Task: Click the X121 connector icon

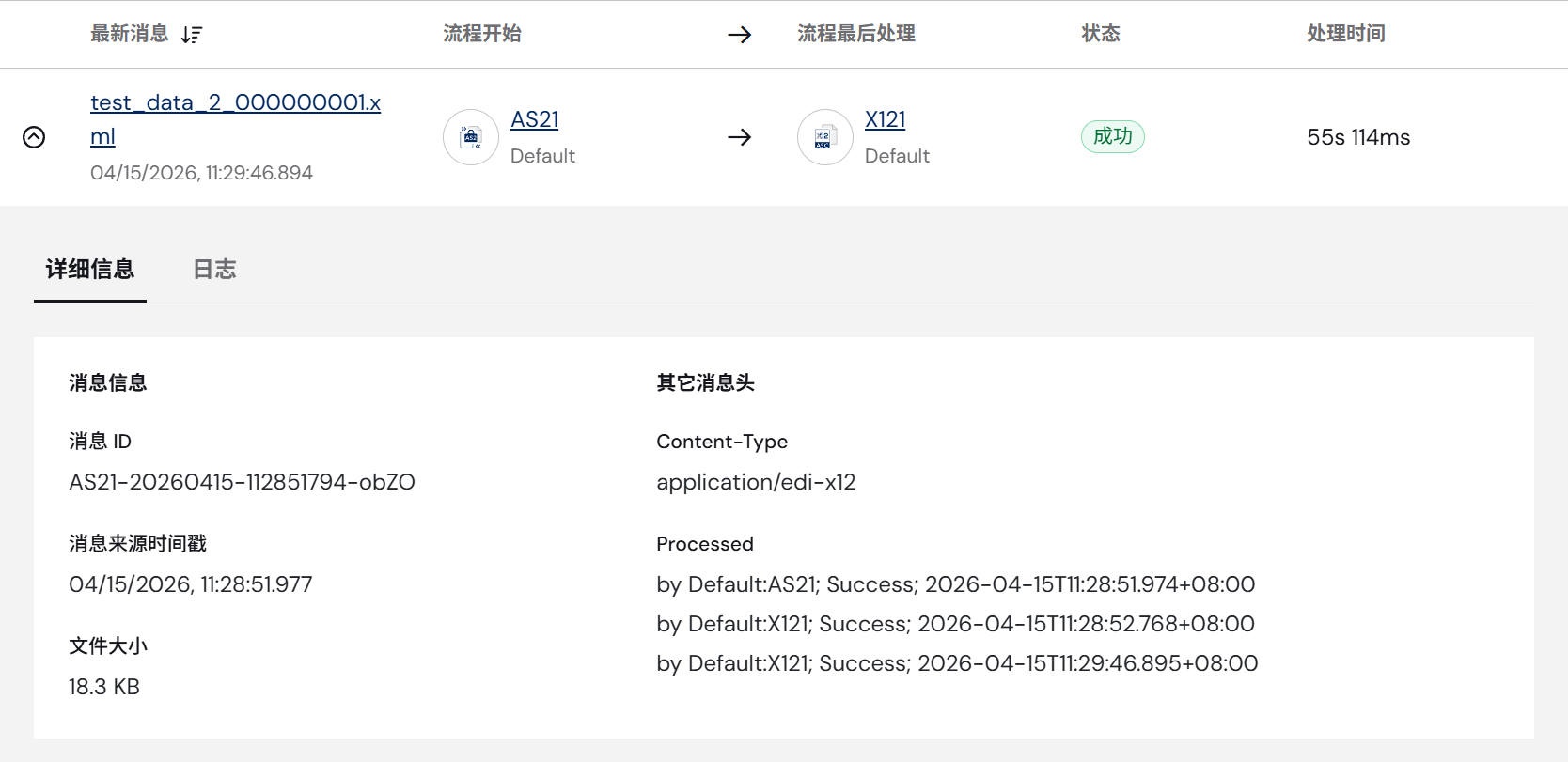Action: (x=825, y=137)
